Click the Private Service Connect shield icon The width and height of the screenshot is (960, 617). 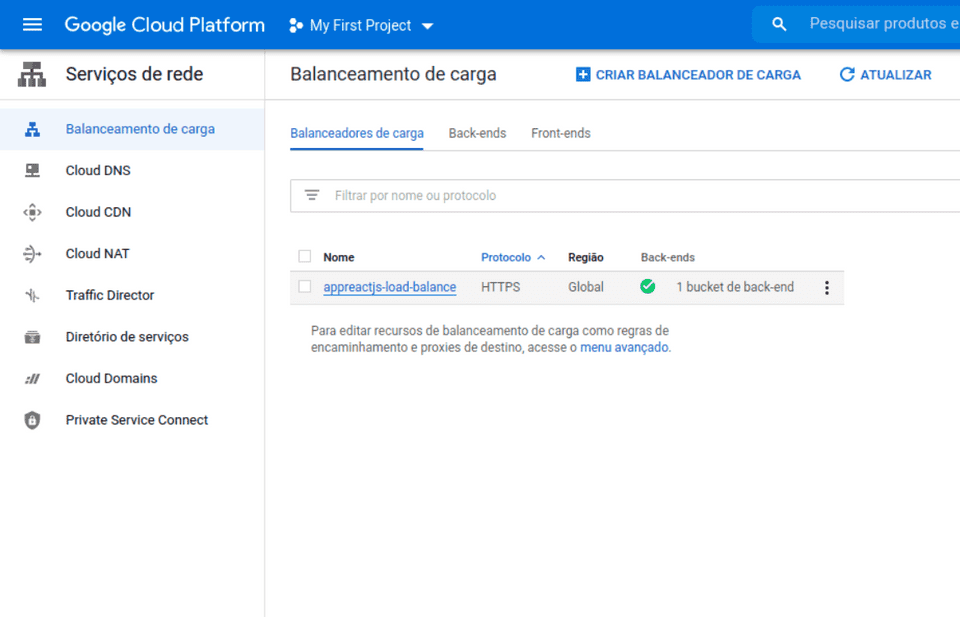[x=32, y=421]
